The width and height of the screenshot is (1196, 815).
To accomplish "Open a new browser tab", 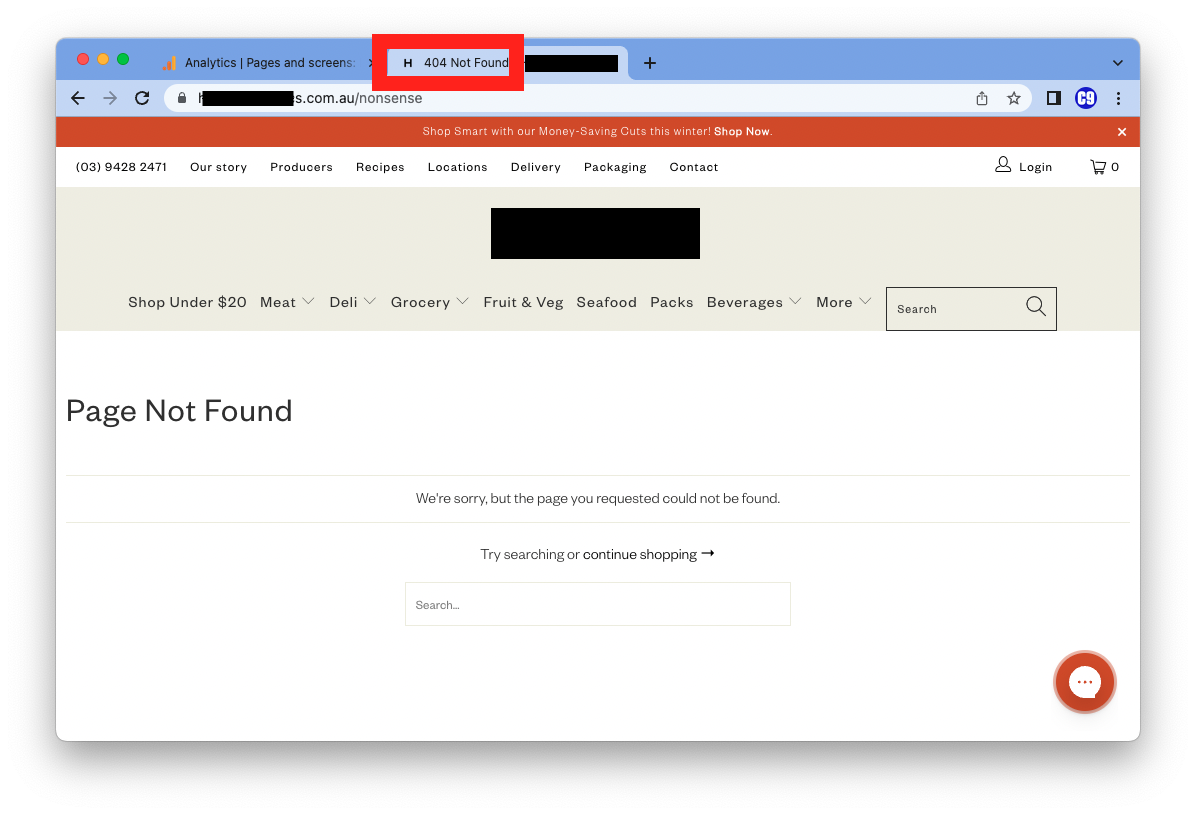I will pyautogui.click(x=650, y=63).
